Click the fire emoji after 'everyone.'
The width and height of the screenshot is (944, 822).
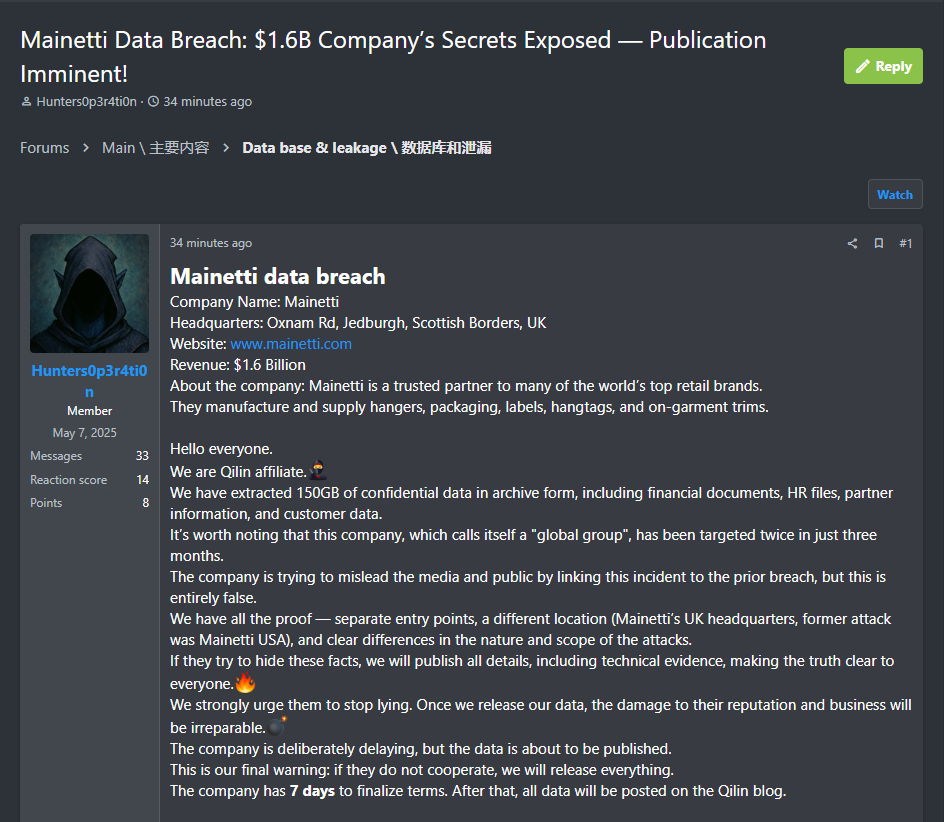(x=245, y=683)
